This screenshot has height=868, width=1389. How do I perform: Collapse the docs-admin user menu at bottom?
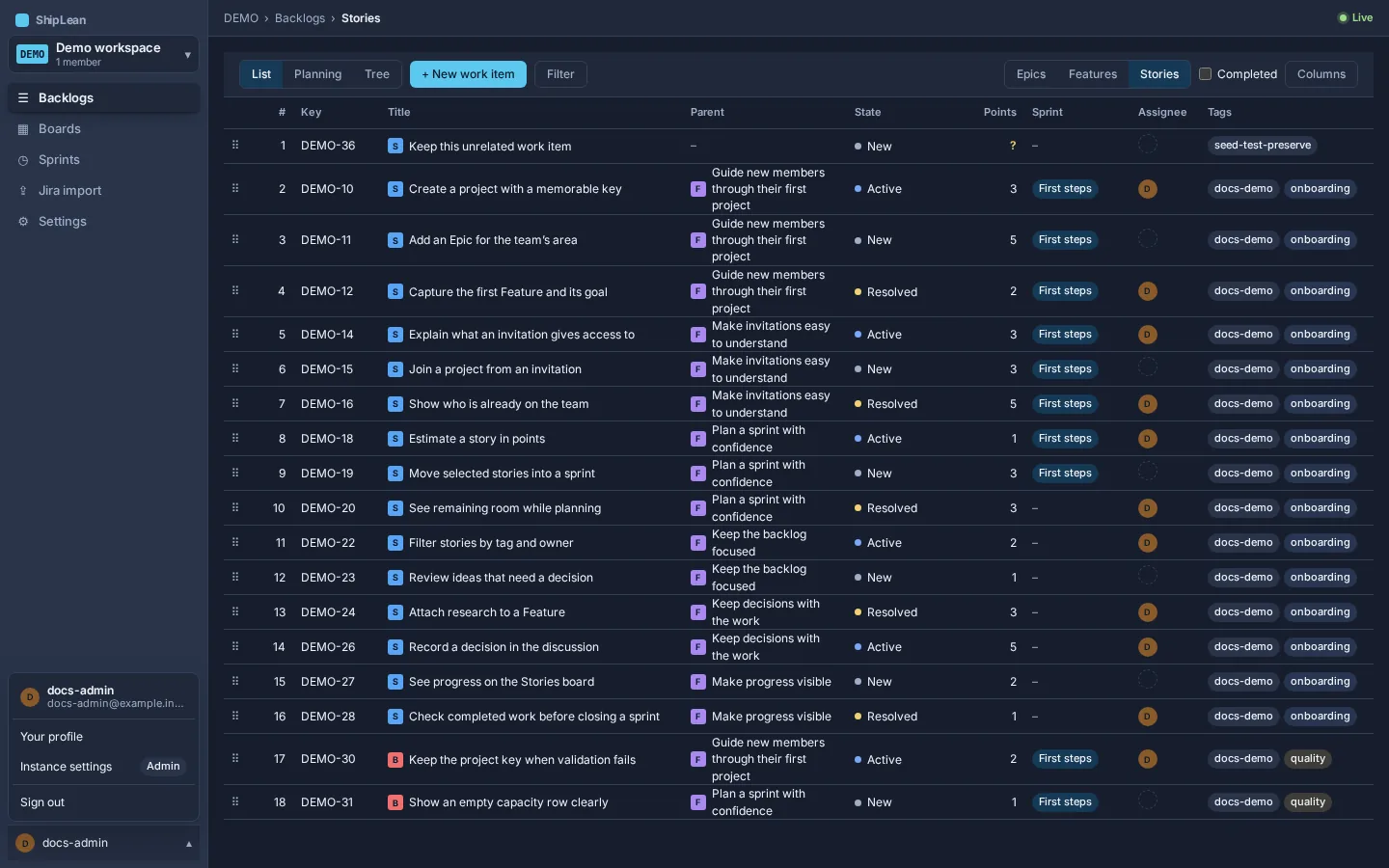(x=103, y=843)
